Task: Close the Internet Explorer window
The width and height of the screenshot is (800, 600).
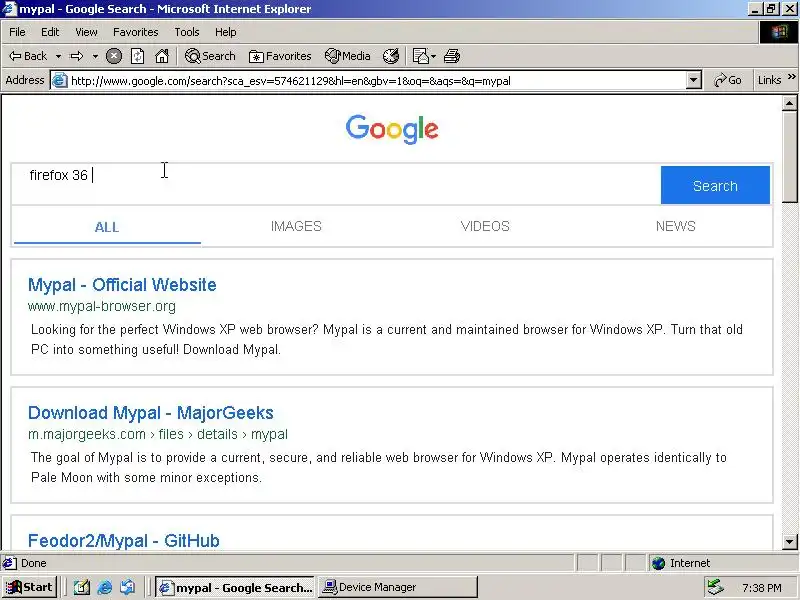Action: (788, 9)
